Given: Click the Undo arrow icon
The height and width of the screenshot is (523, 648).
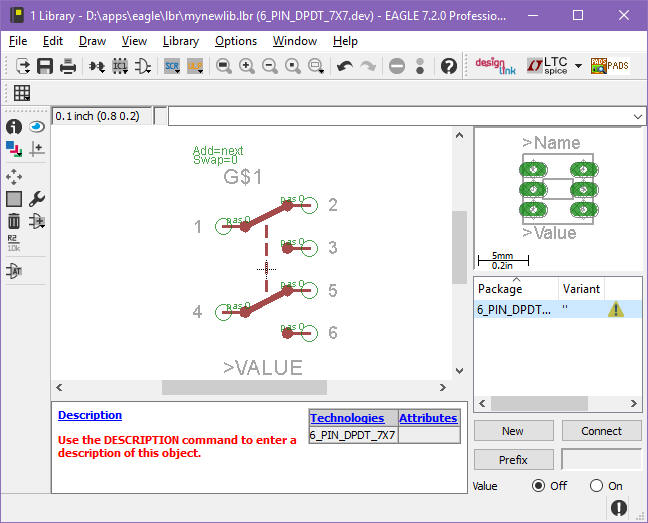Looking at the screenshot, I should 345,66.
